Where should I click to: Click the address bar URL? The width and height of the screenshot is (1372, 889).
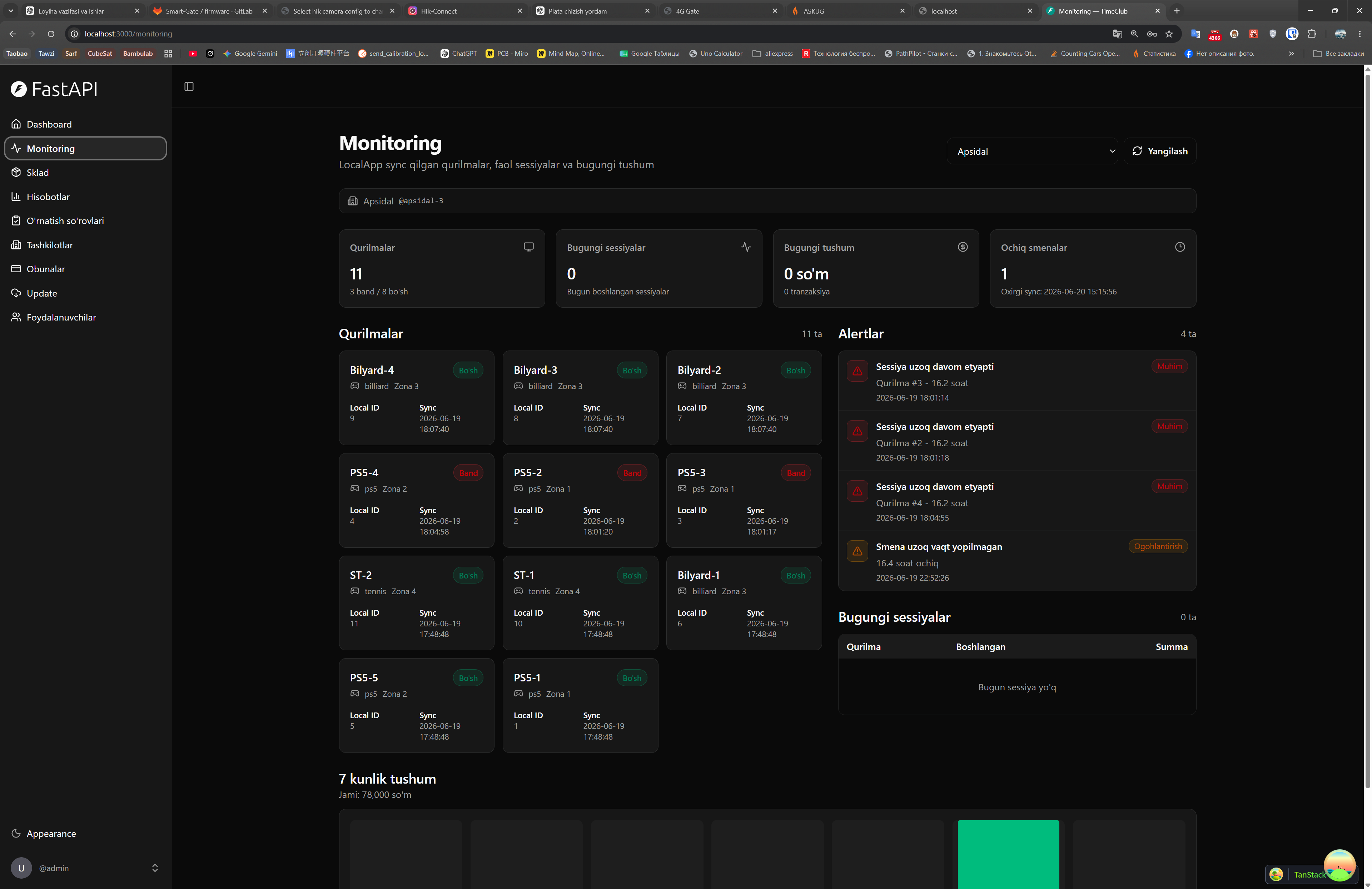[x=128, y=34]
